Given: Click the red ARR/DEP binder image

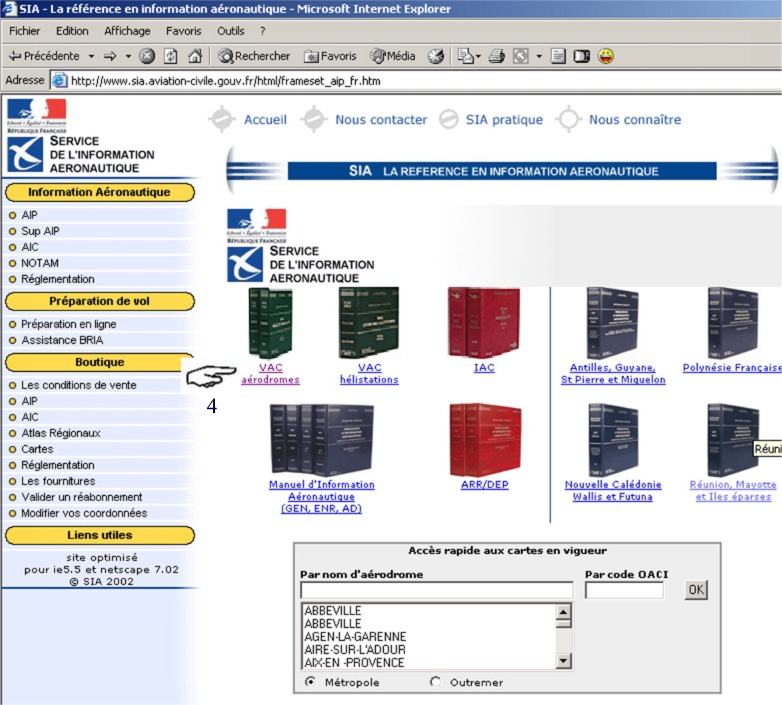Looking at the screenshot, I should [x=485, y=440].
